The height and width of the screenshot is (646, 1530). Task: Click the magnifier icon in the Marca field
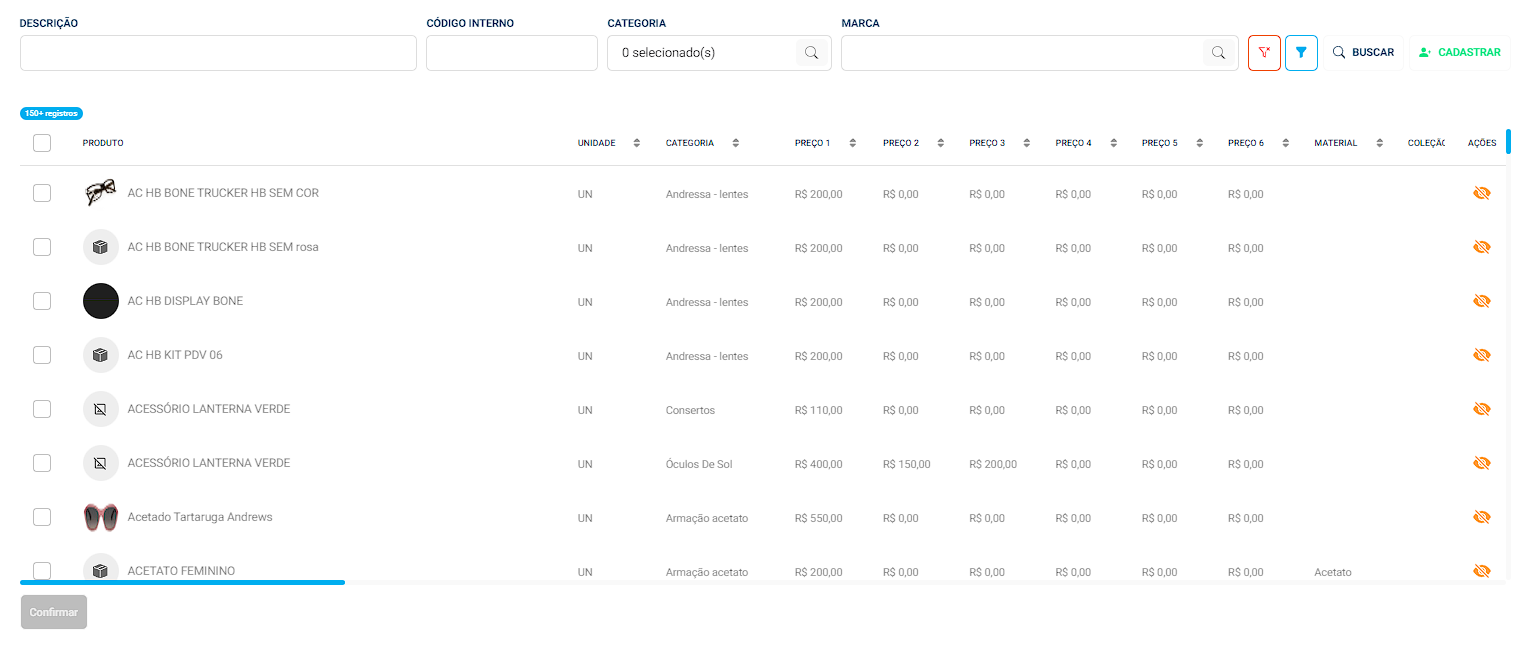point(1218,53)
